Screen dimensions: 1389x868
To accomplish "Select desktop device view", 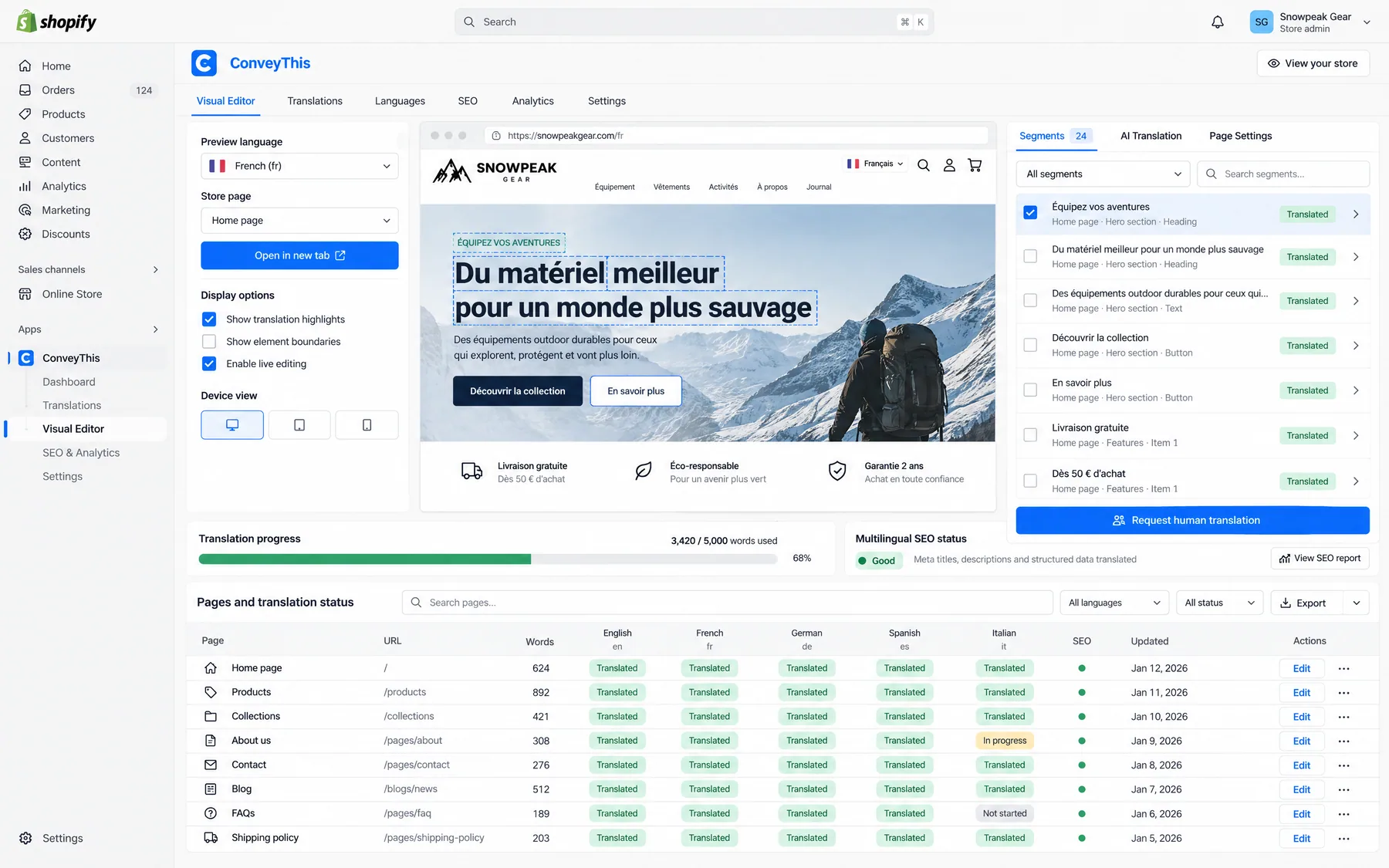I will tap(232, 425).
